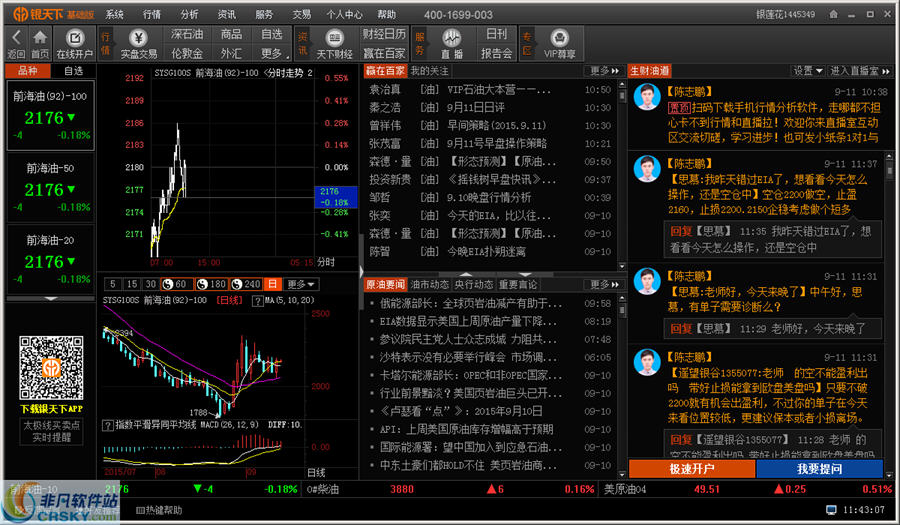Open the 分析 menu
This screenshot has width=900, height=525.
pos(189,14)
